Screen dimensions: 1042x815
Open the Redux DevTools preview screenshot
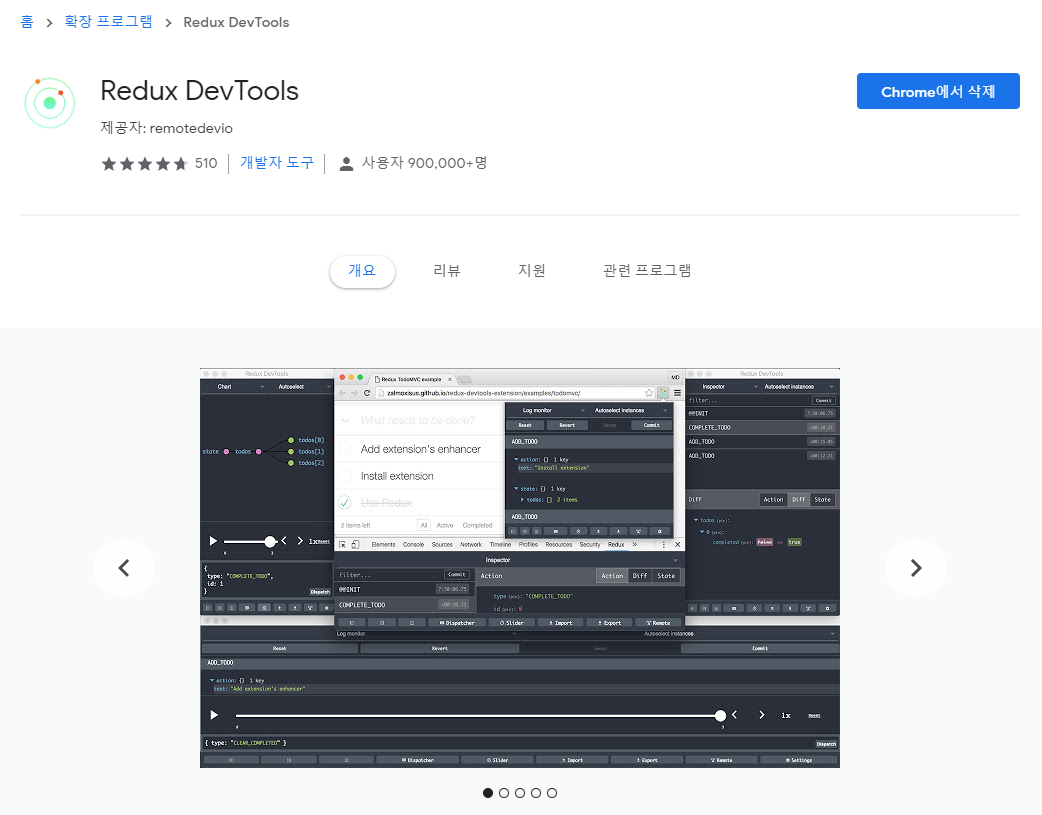coord(520,568)
